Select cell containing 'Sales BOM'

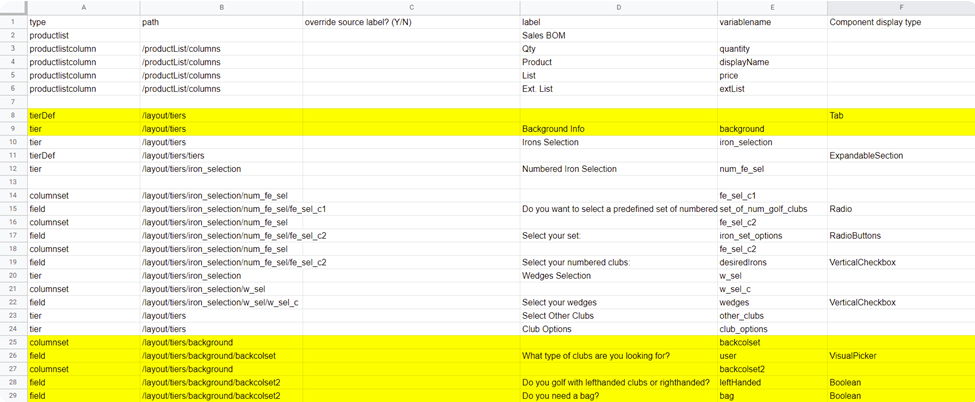click(x=619, y=35)
